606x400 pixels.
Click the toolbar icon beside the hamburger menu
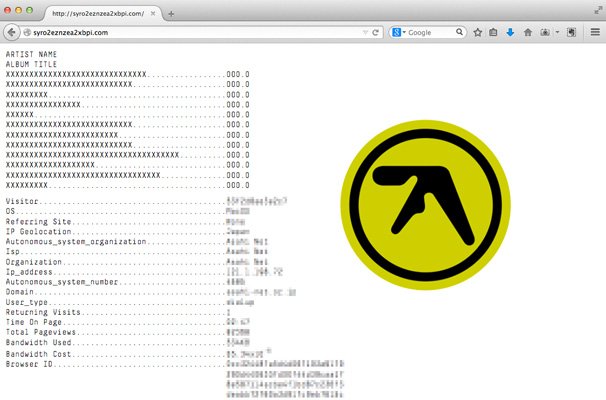pos(571,32)
